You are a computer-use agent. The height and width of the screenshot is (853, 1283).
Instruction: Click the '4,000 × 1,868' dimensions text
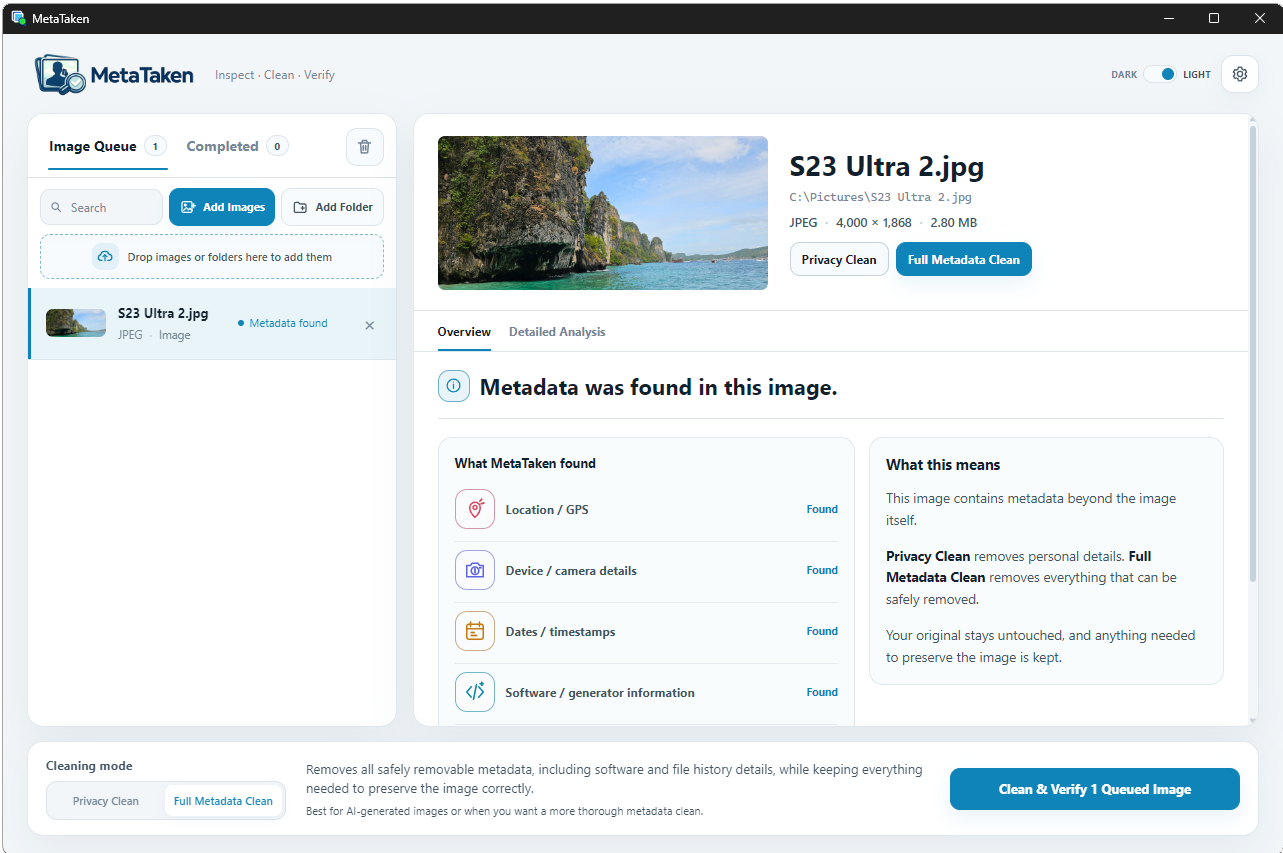click(x=874, y=223)
